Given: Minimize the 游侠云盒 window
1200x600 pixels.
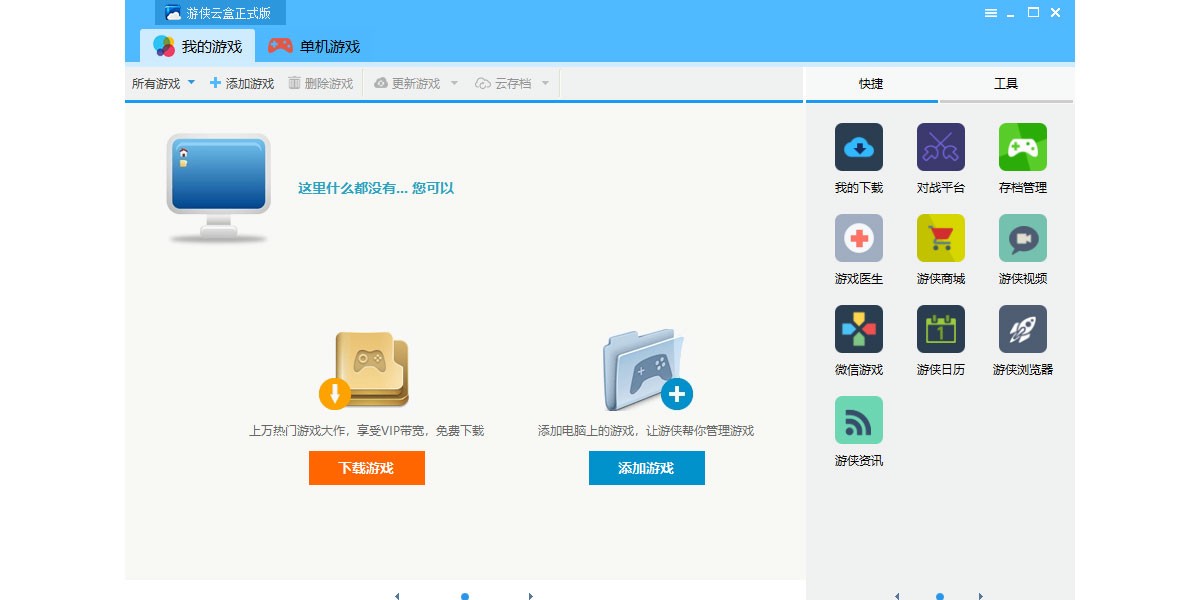Looking at the screenshot, I should click(x=1011, y=14).
